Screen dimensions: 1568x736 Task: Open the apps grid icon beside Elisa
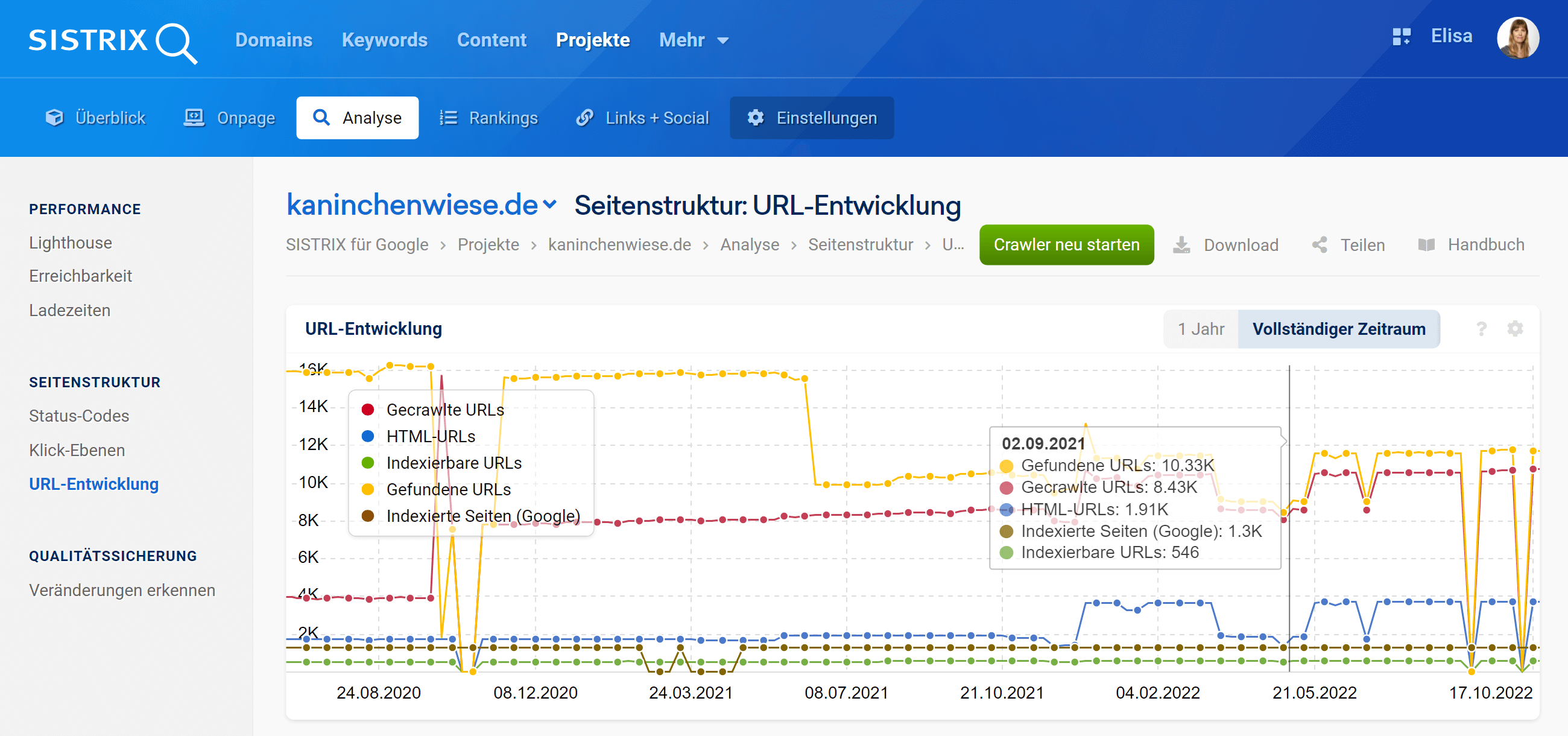tap(1400, 37)
